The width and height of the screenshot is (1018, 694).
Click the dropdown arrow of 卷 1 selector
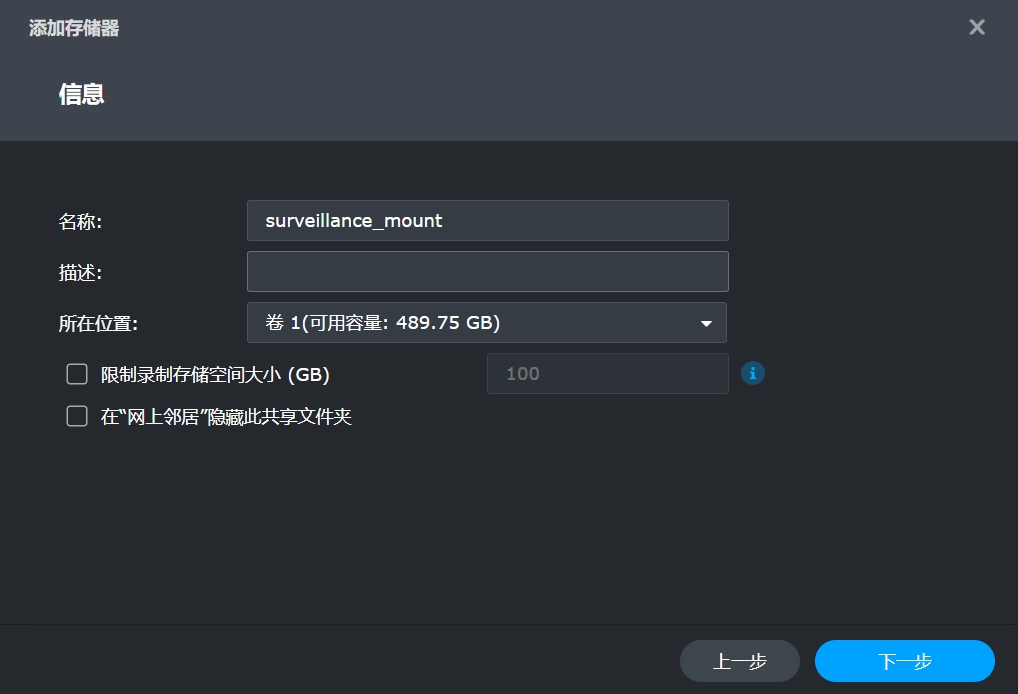[706, 324]
